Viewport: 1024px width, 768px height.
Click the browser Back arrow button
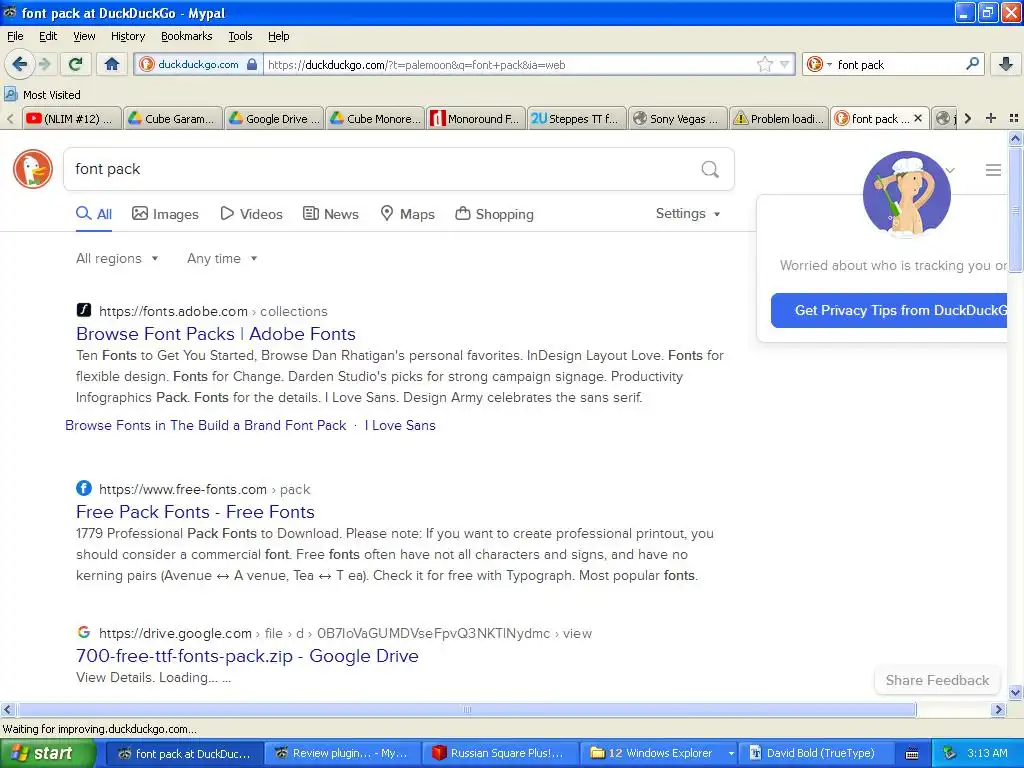click(x=19, y=64)
